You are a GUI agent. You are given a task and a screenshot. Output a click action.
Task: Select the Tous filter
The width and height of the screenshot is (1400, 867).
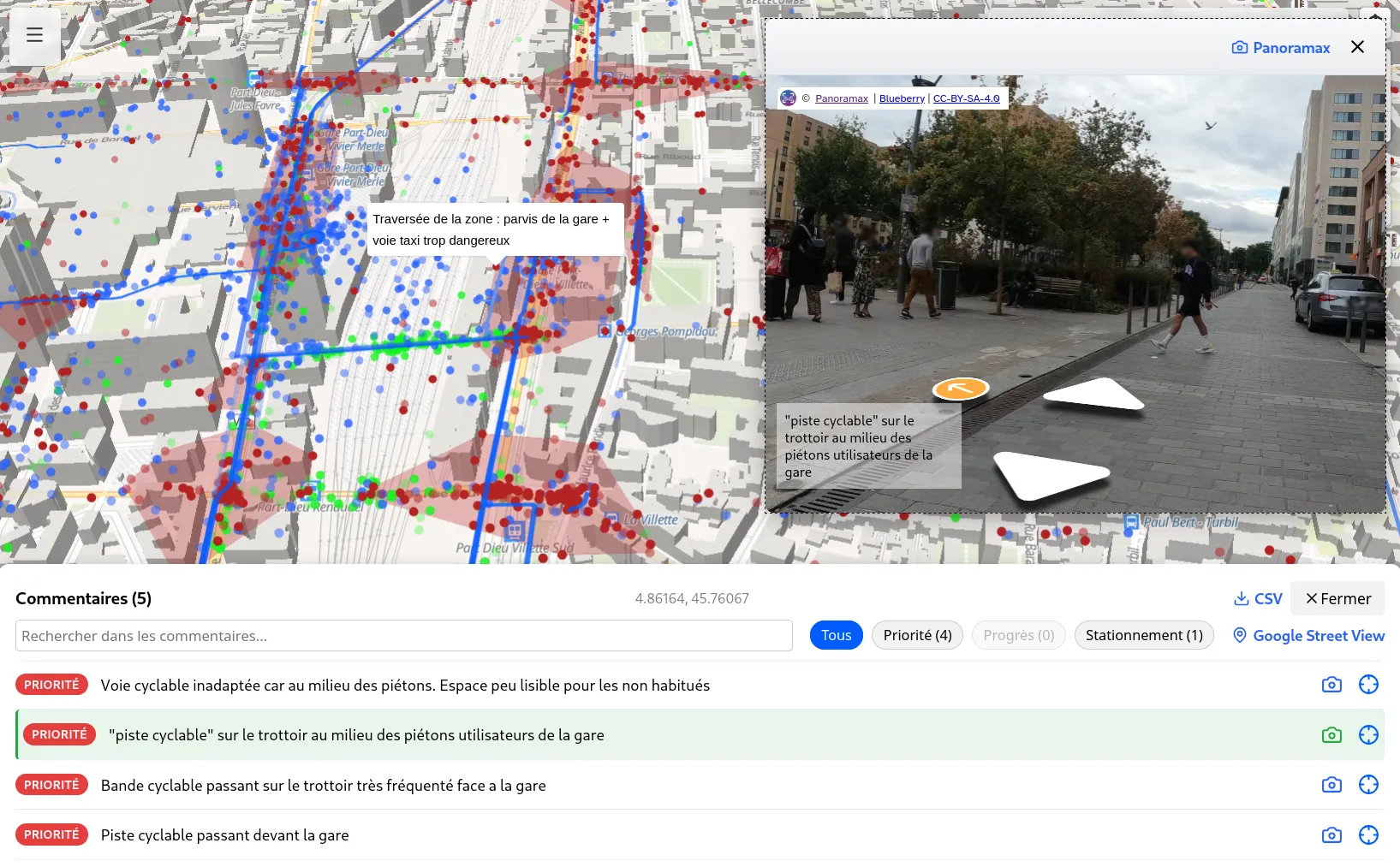pos(836,635)
